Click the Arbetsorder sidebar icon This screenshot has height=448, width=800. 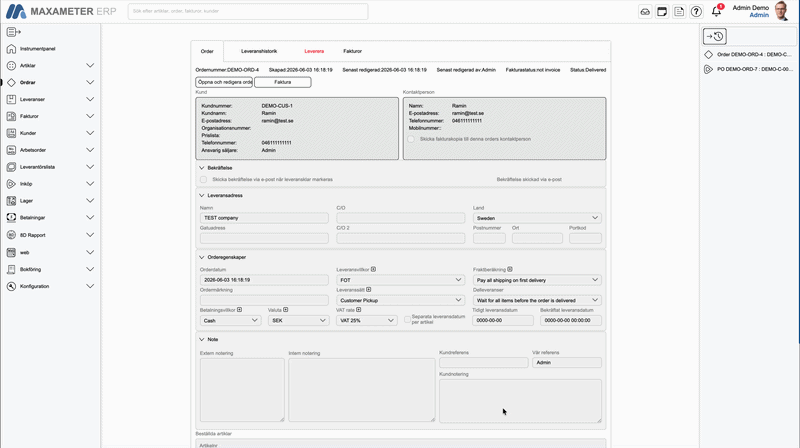(x=11, y=150)
